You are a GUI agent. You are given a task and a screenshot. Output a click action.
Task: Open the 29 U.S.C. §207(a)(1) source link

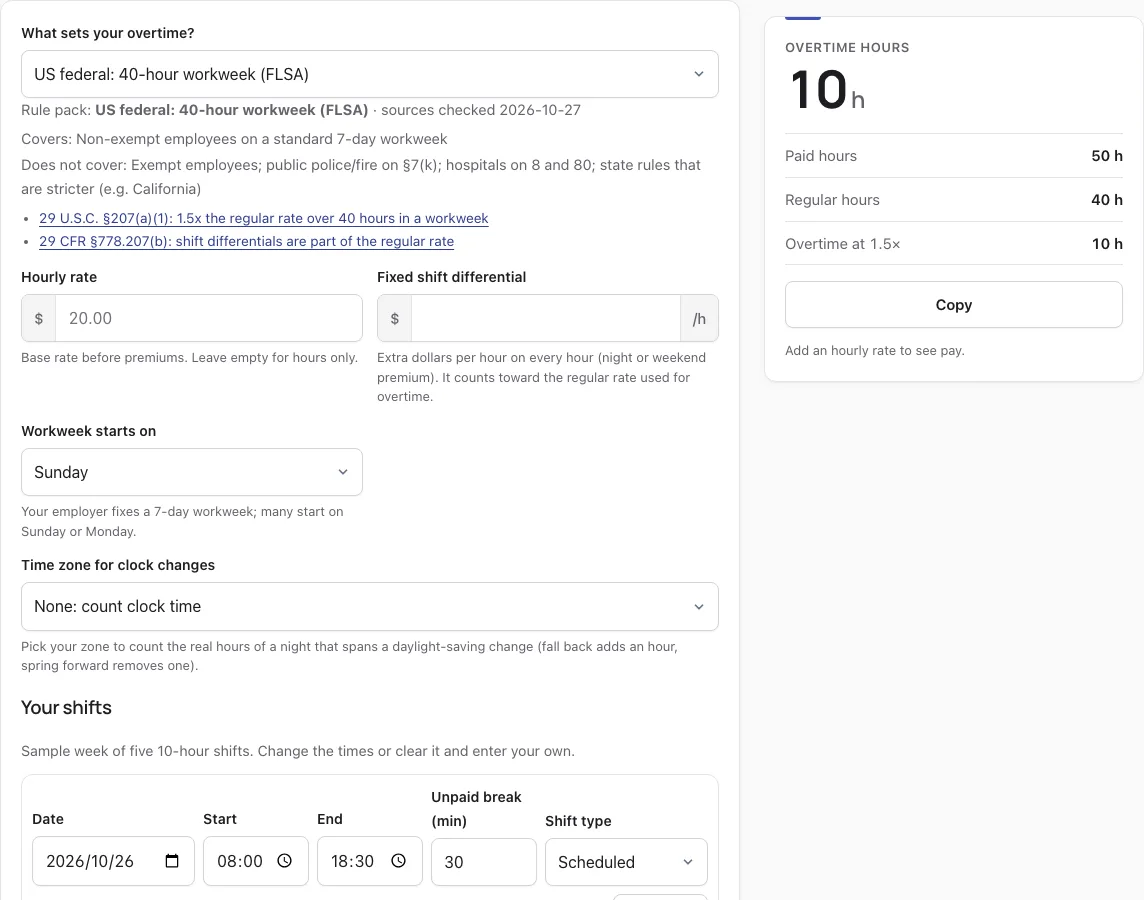tap(263, 218)
